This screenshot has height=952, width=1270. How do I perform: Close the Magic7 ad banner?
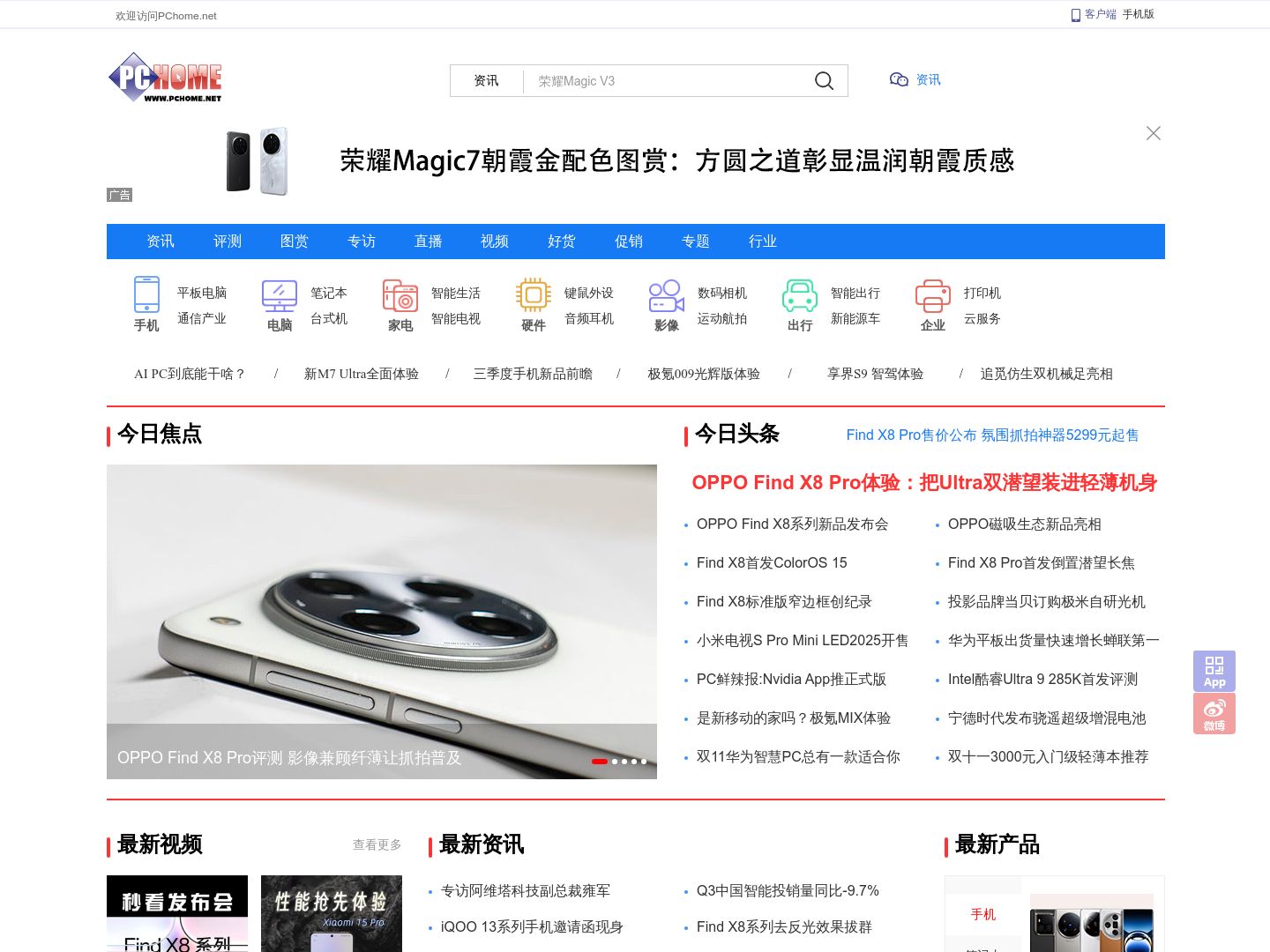coord(1153,133)
